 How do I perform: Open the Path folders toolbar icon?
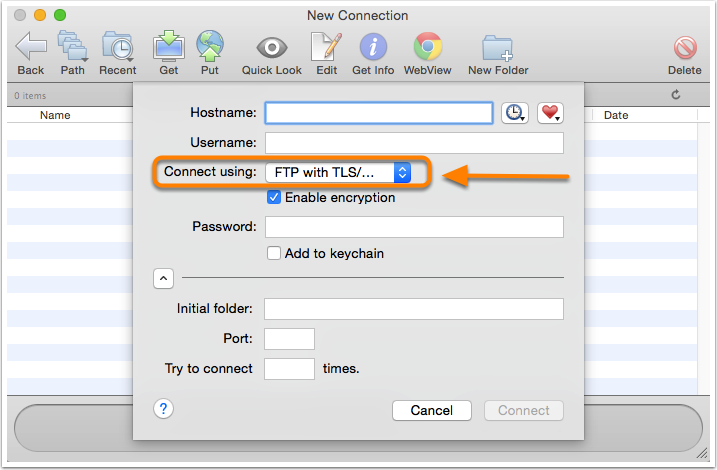72,46
